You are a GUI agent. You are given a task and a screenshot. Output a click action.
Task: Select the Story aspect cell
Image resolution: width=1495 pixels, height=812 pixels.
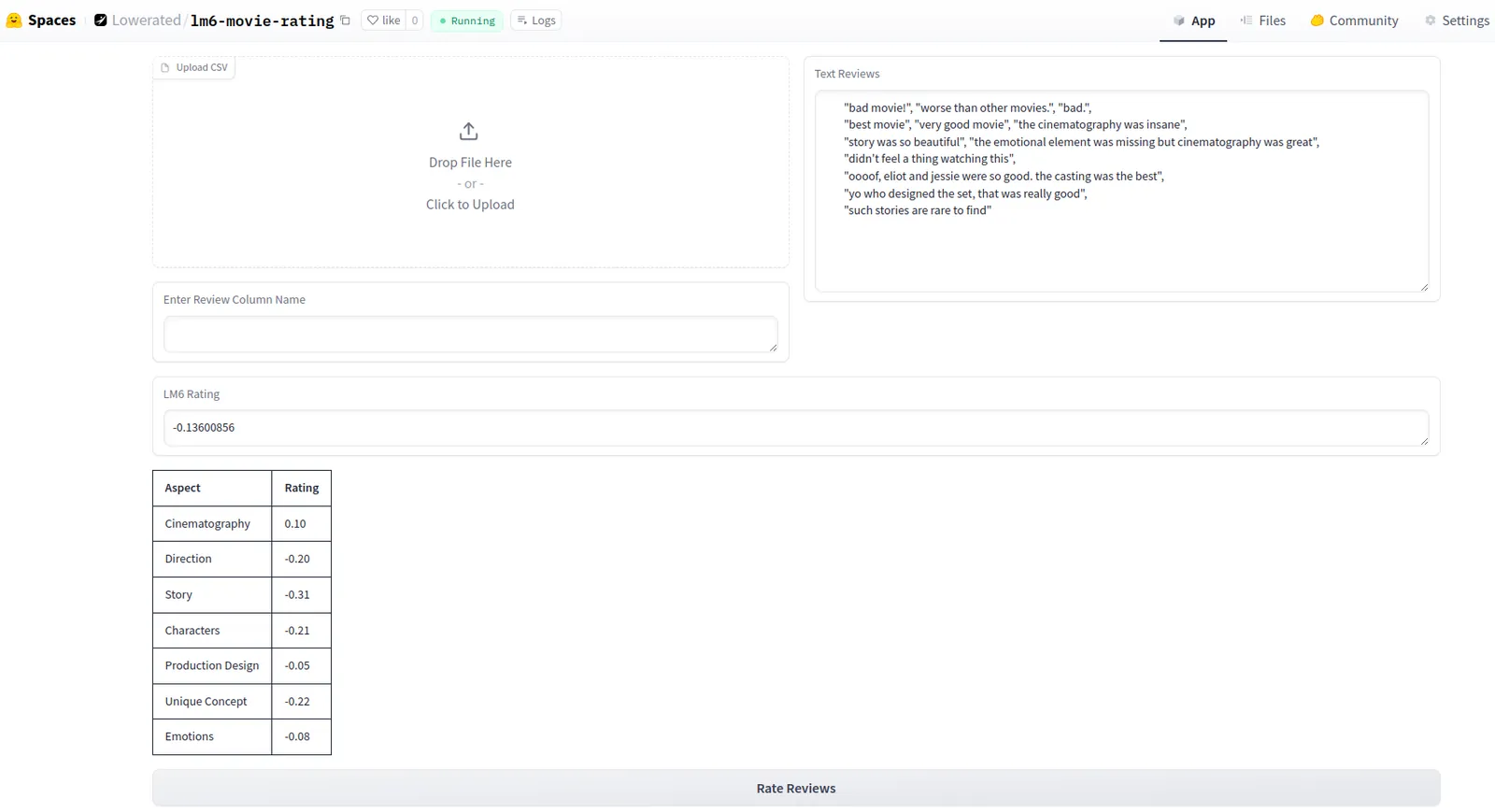(212, 594)
